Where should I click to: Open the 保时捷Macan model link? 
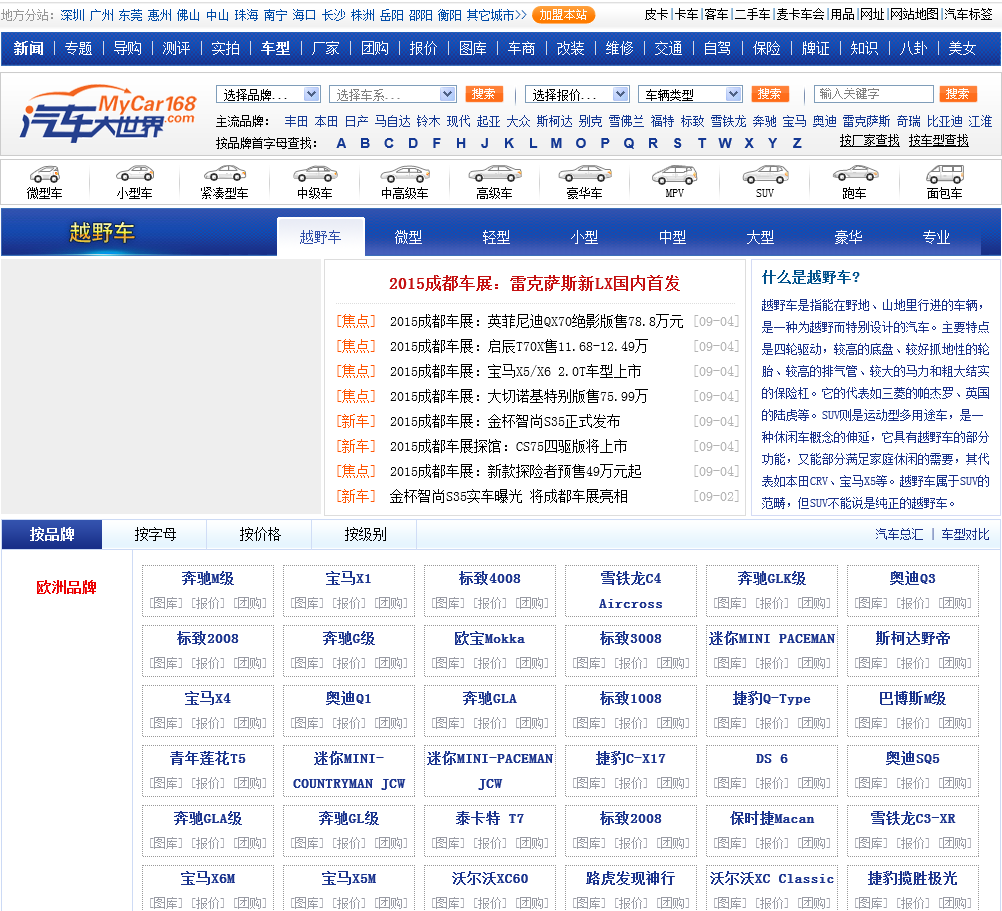click(772, 818)
